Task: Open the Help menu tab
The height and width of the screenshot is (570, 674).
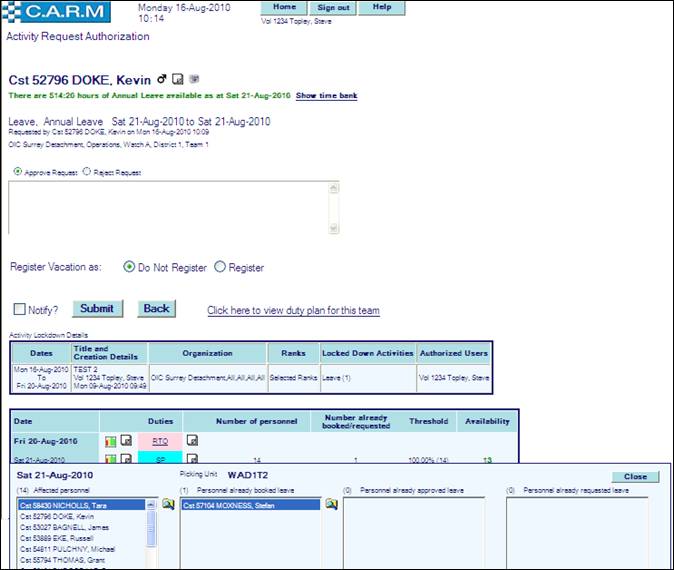Action: pyautogui.click(x=381, y=8)
